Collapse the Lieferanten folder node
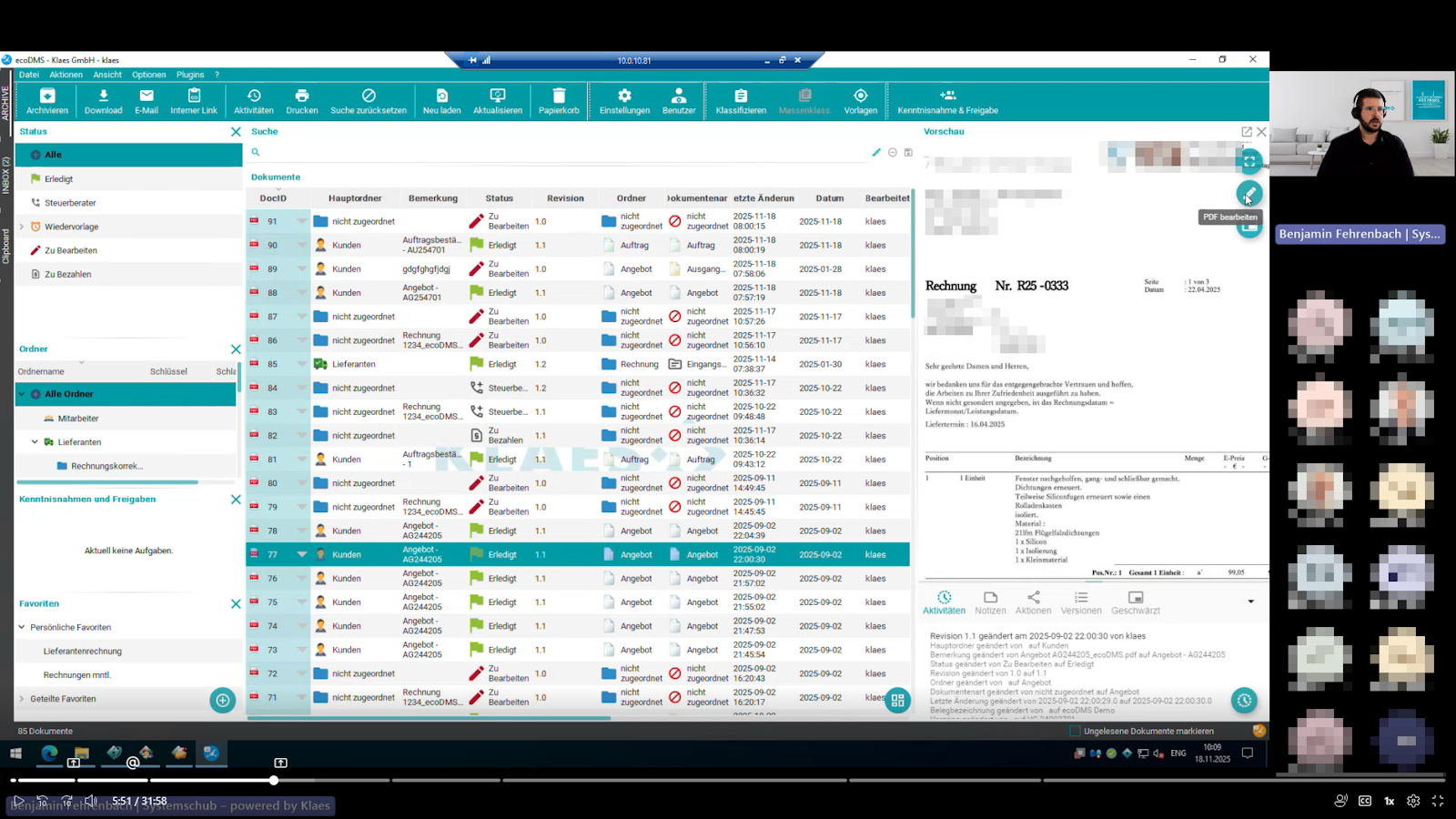This screenshot has width=1456, height=819. click(x=35, y=442)
